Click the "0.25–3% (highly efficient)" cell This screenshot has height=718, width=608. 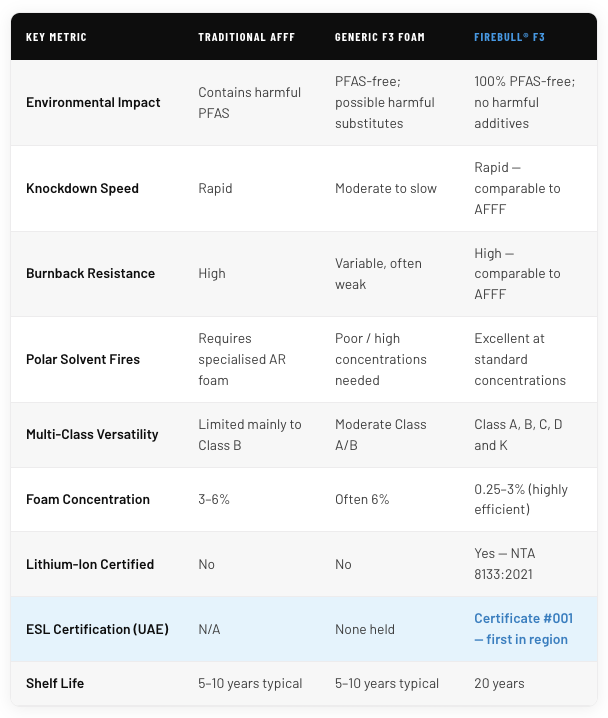(x=521, y=499)
